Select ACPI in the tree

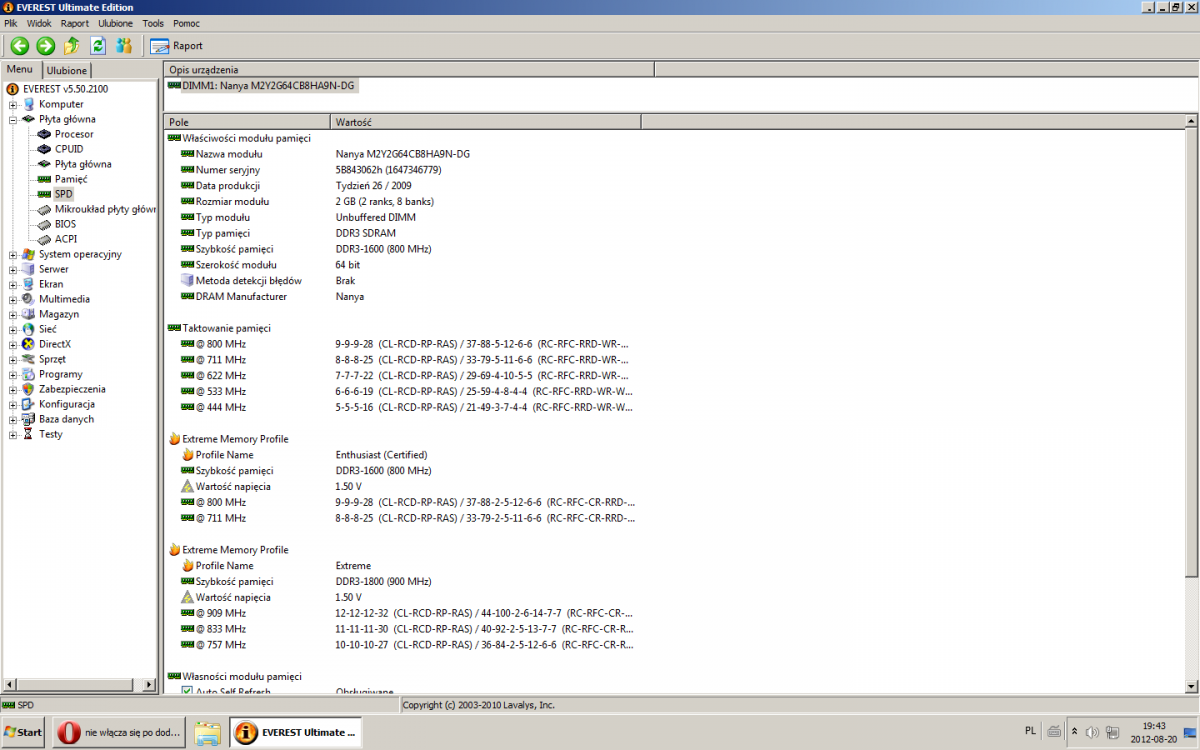[x=66, y=239]
